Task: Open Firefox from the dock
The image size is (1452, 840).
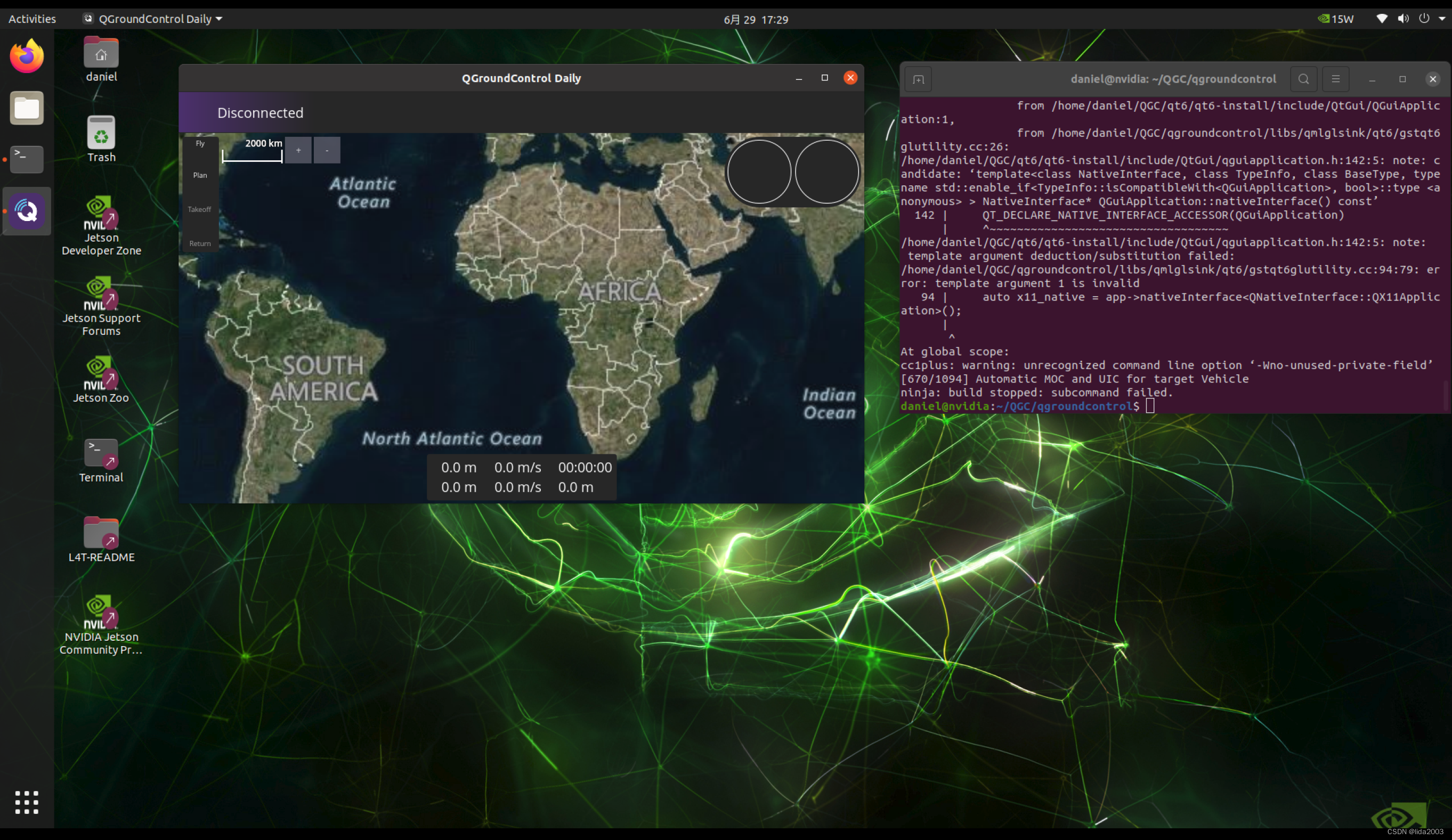Action: coord(27,56)
